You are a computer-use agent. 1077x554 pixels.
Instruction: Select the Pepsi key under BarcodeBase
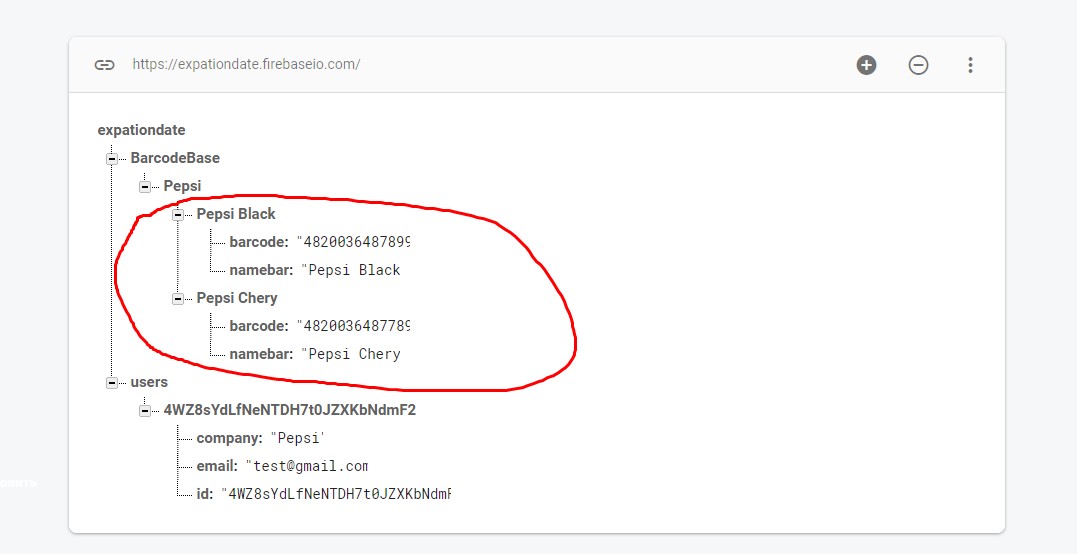click(182, 186)
